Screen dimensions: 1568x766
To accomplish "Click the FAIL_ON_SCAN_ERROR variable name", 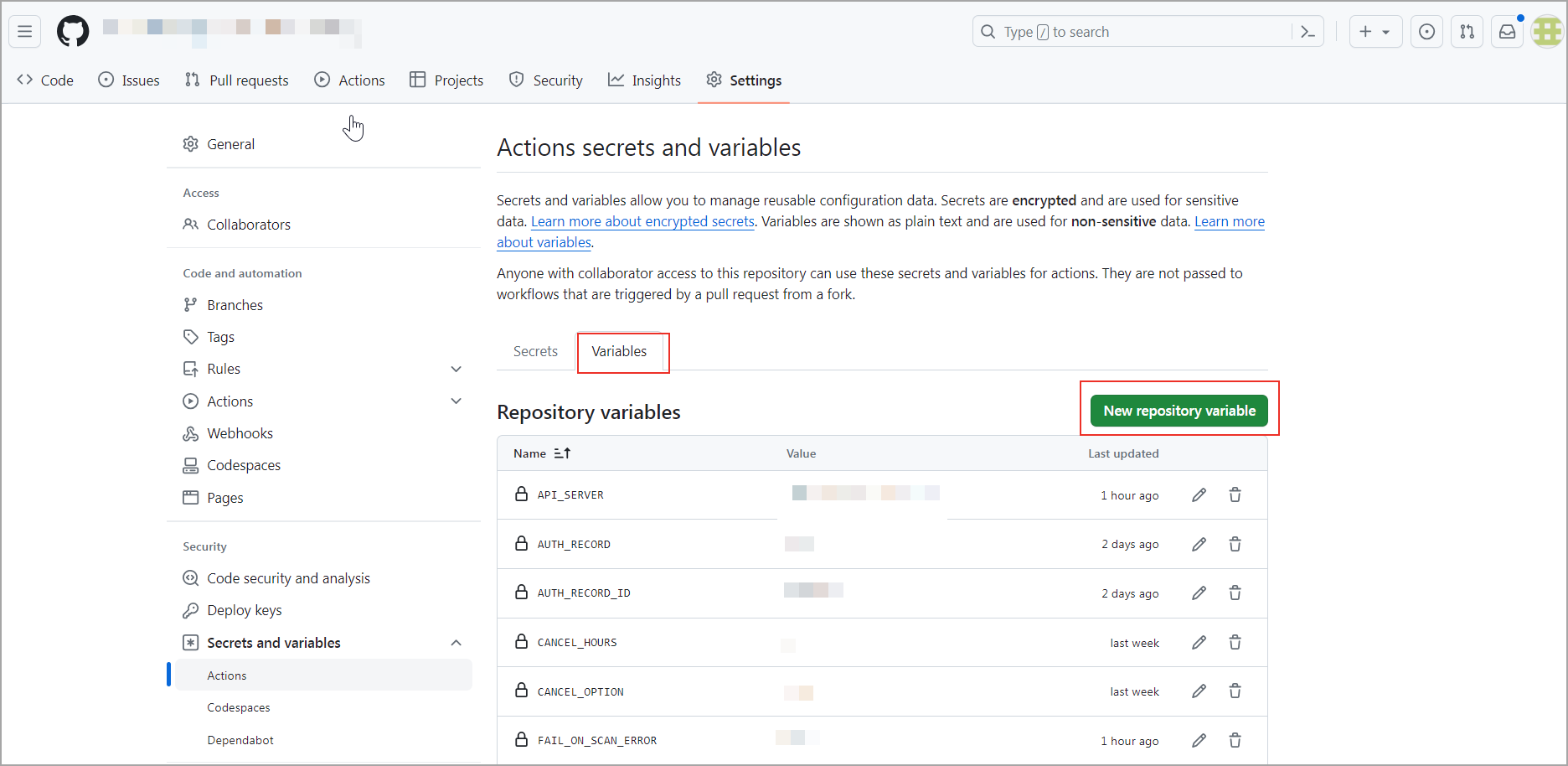I will [597, 741].
